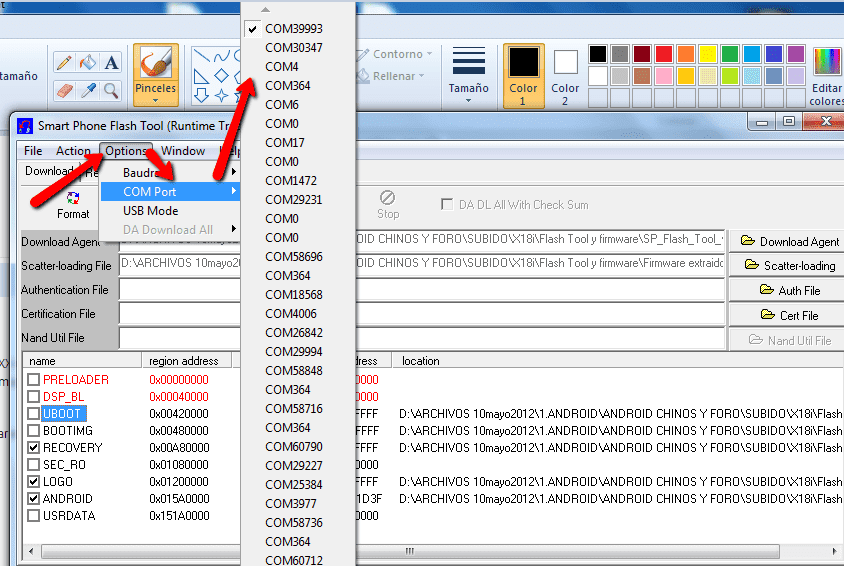Uncheck the RECOVERY checkbox
This screenshot has width=844, height=566.
coord(33,448)
